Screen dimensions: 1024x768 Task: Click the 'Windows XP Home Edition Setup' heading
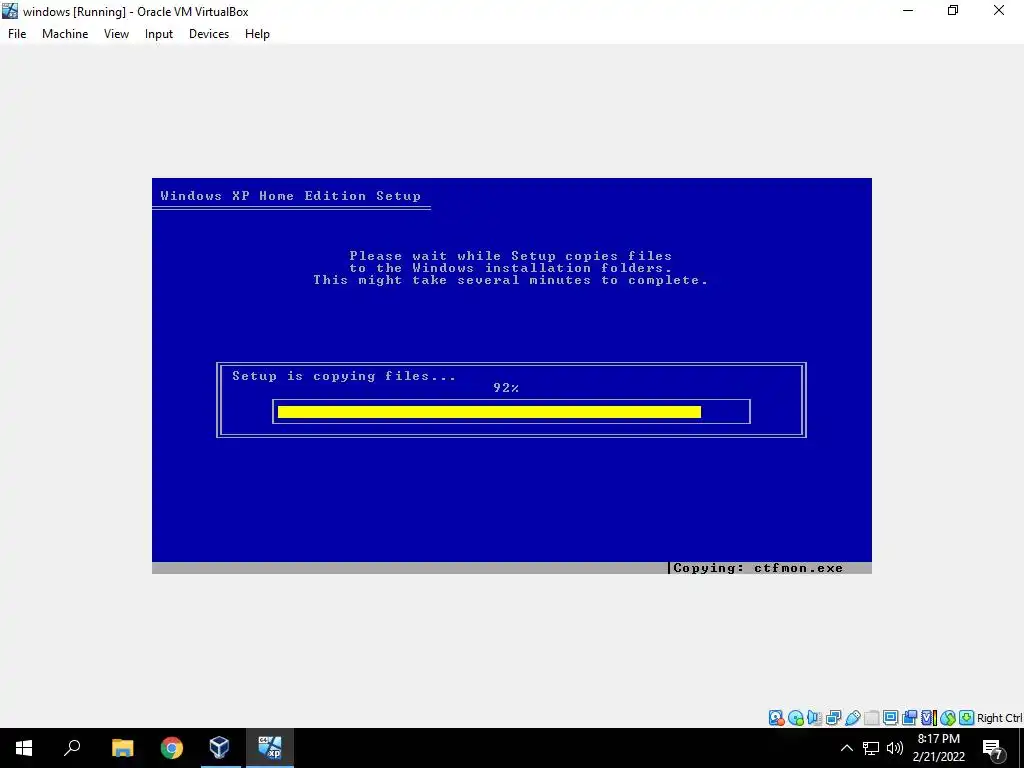point(291,196)
